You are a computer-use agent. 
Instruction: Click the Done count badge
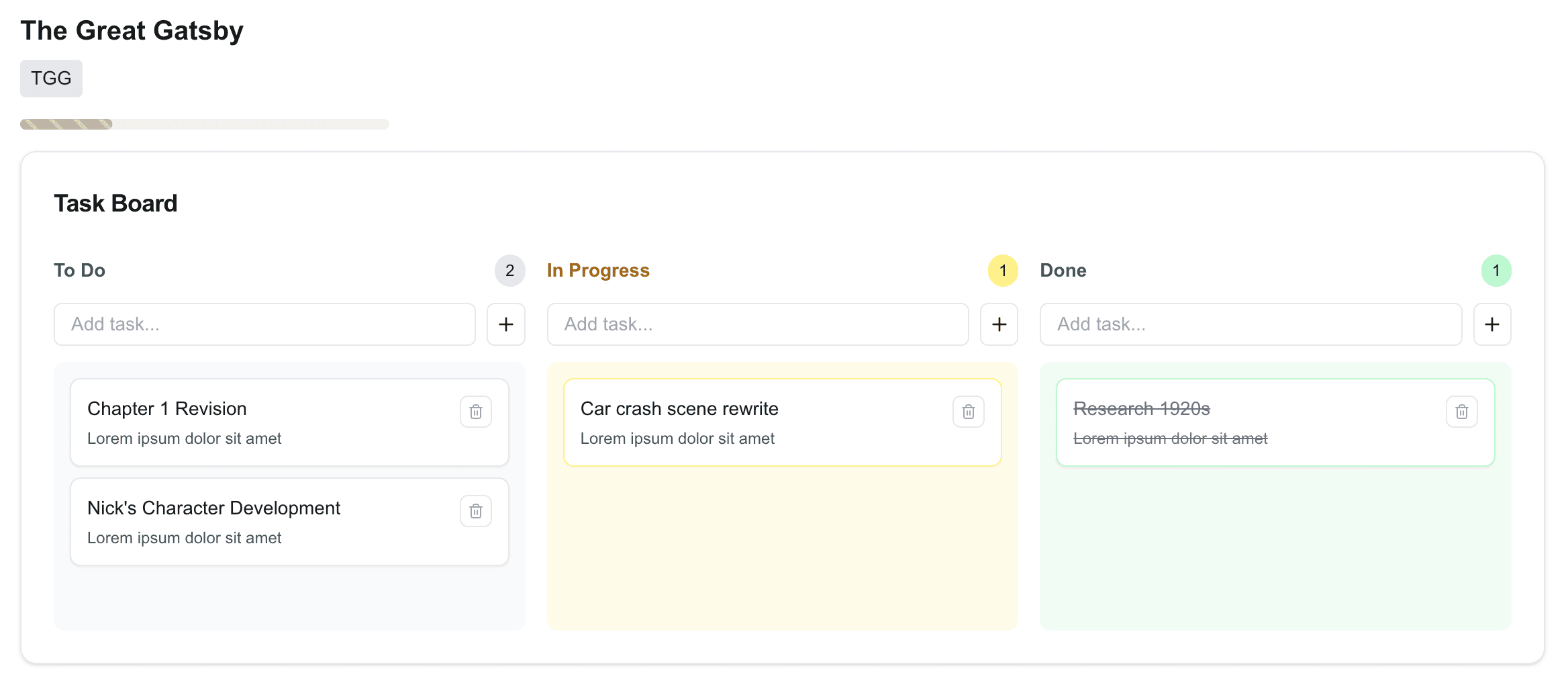click(1496, 270)
